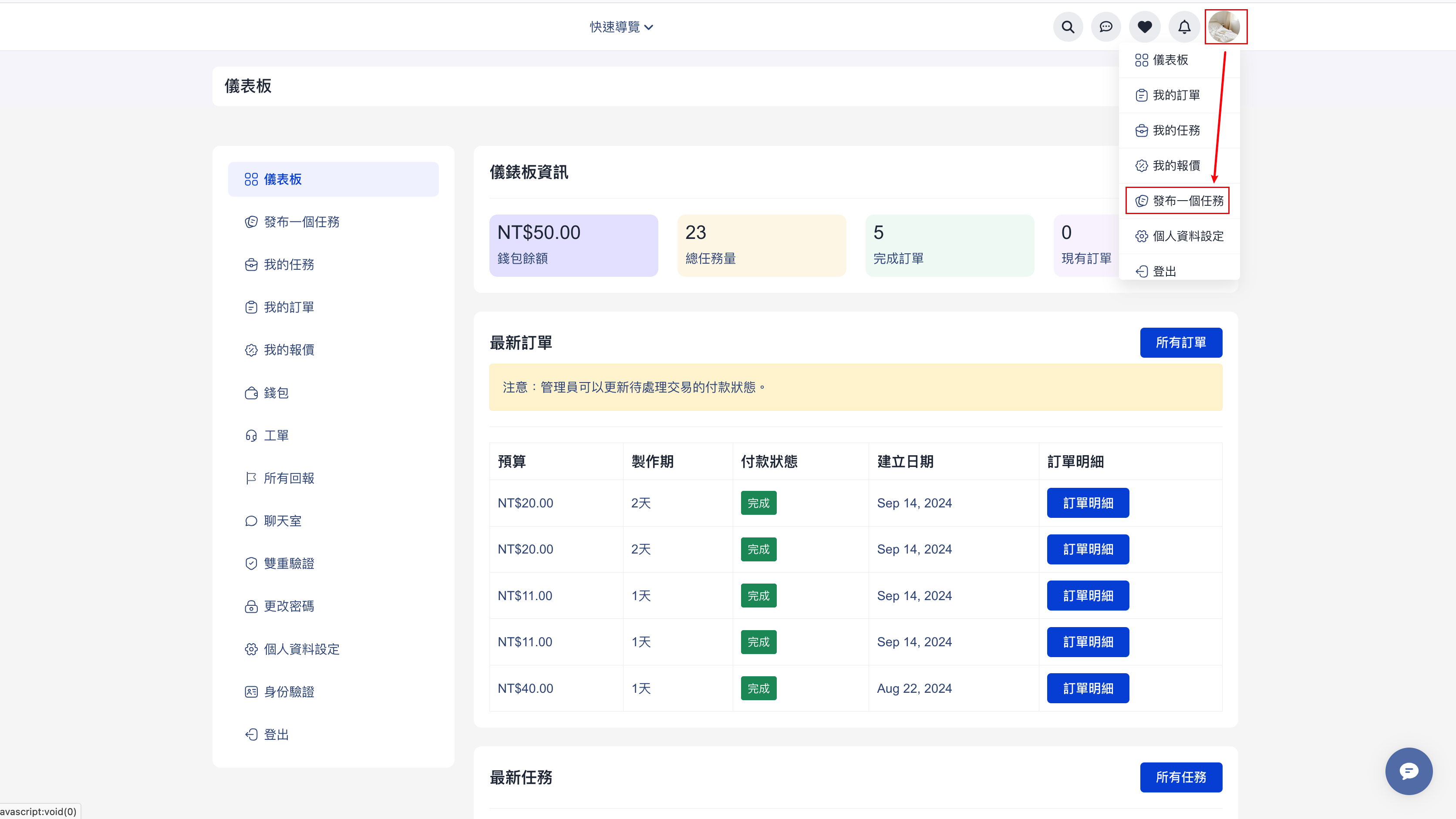Open the notifications bell icon

tap(1184, 27)
